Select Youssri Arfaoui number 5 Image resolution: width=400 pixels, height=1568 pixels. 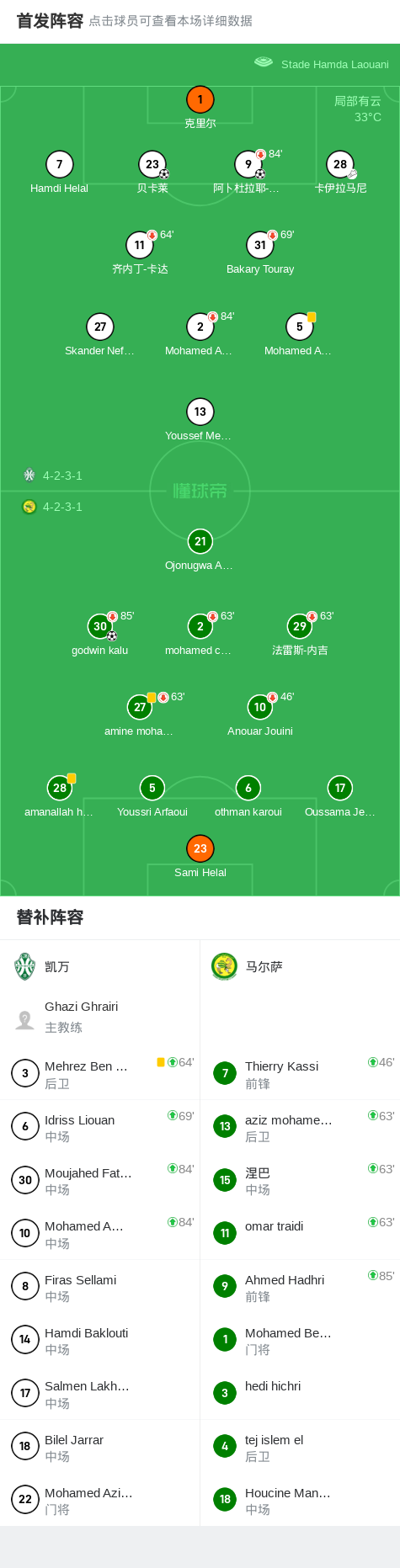pos(152,789)
